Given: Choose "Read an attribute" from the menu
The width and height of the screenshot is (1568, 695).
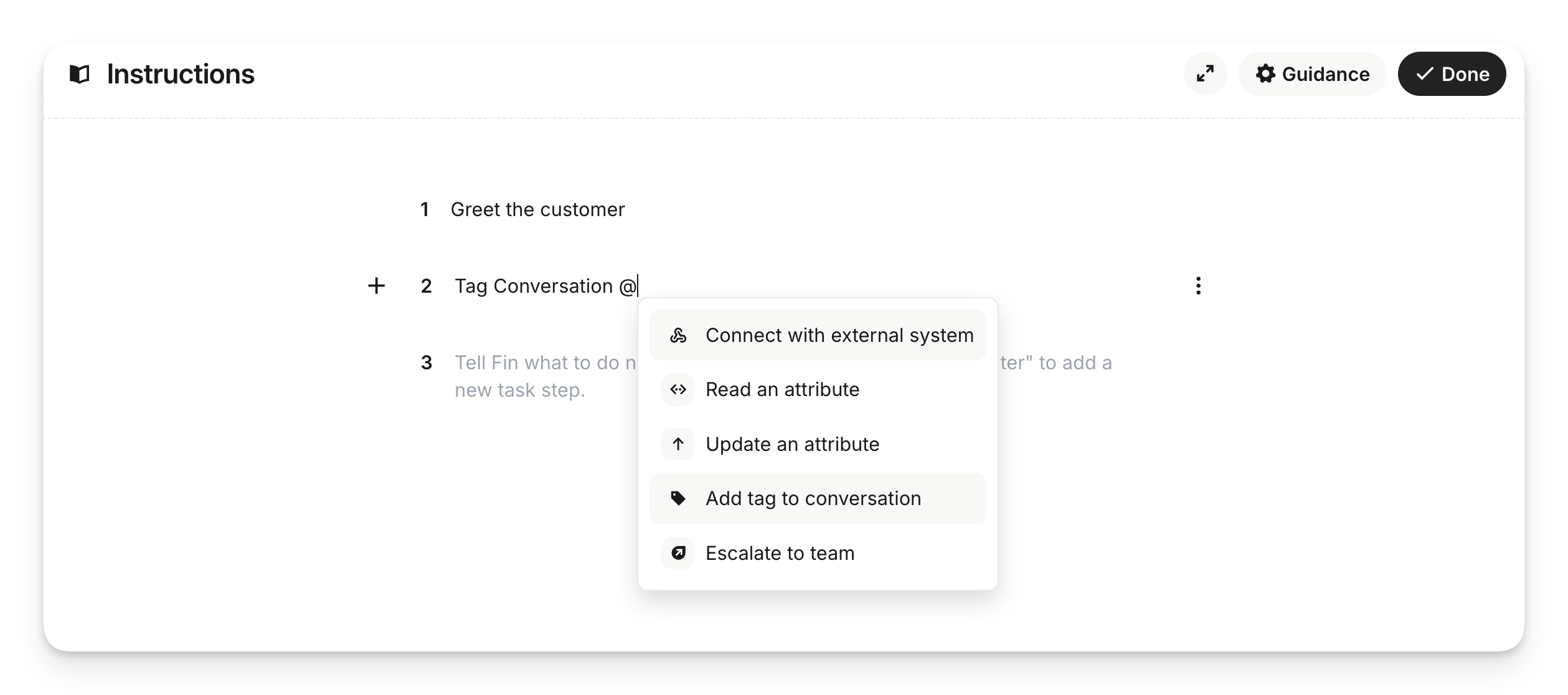Looking at the screenshot, I should tap(782, 390).
